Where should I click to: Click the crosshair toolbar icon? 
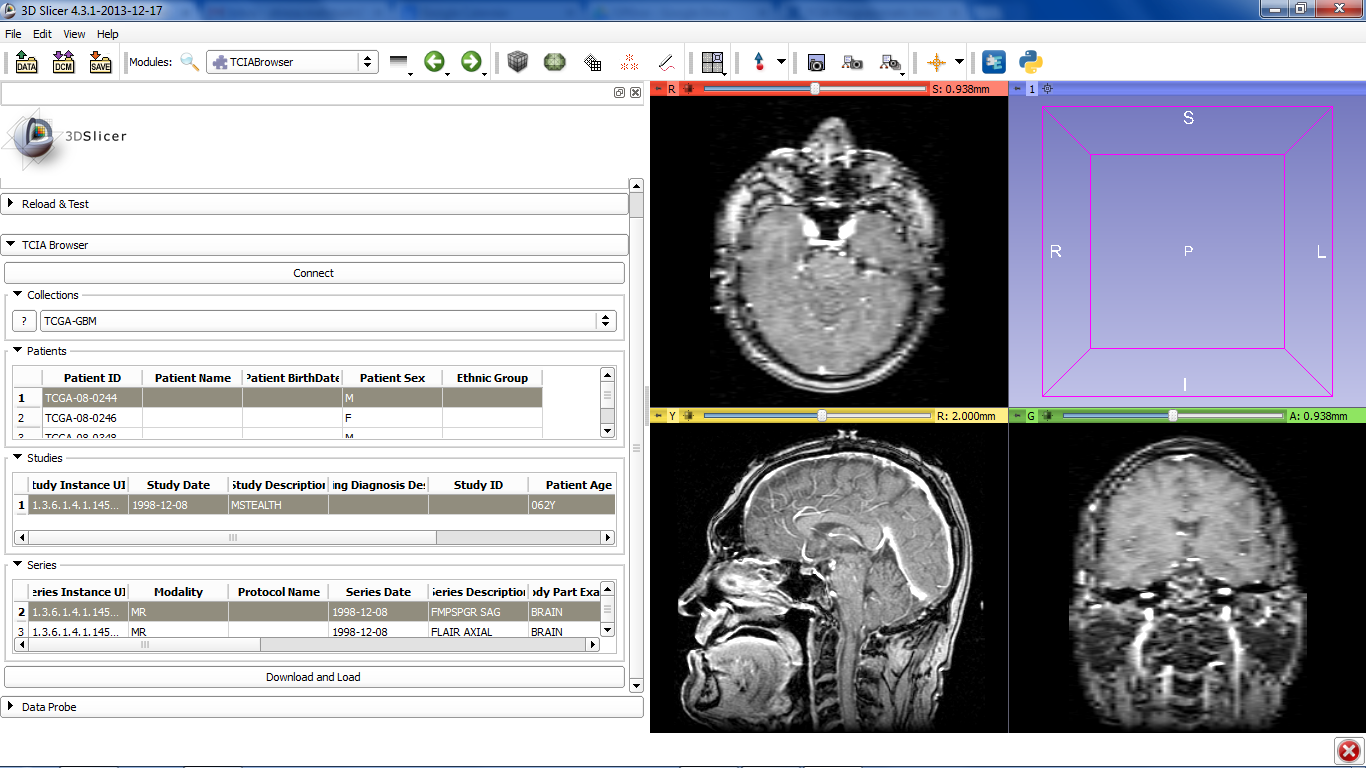[936, 62]
